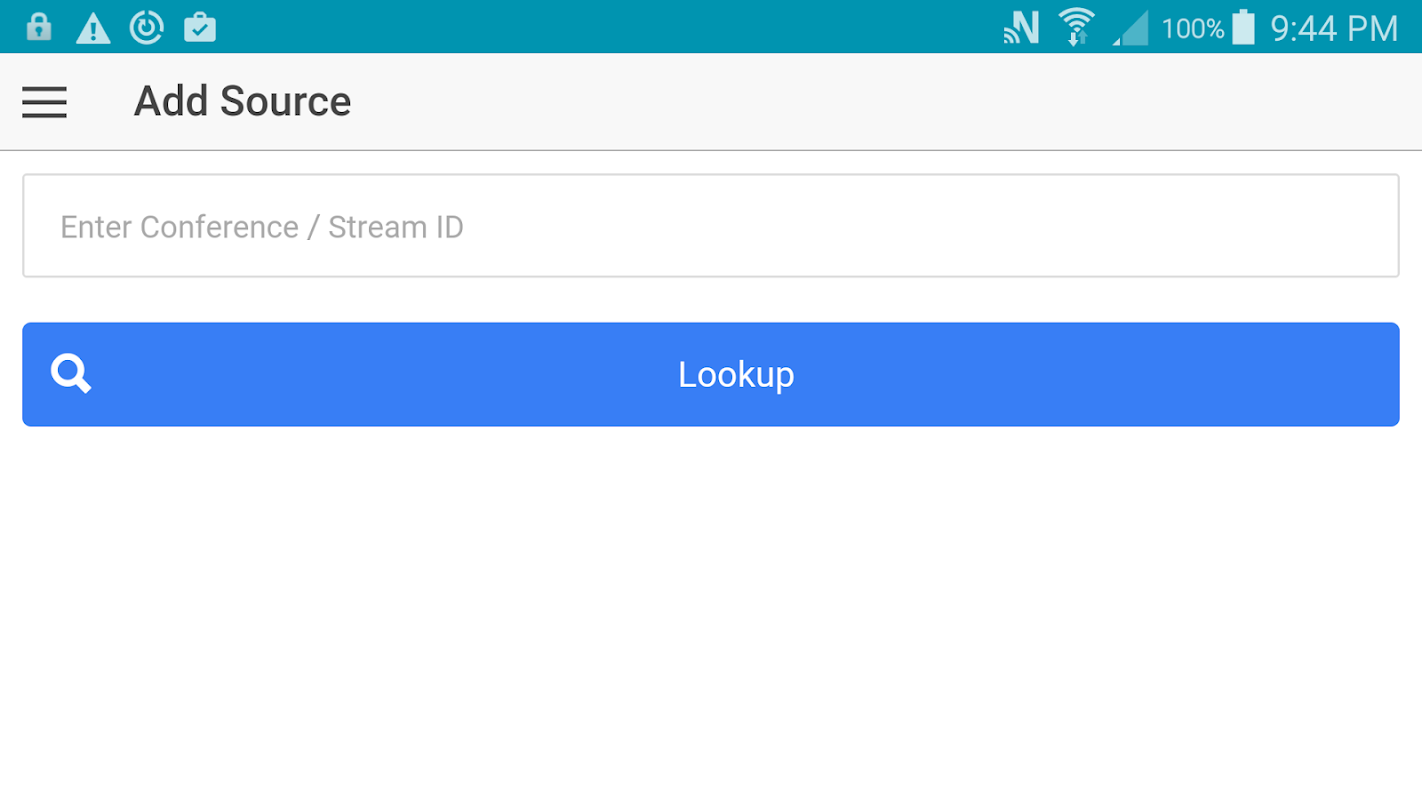Tap the Wi-Fi signal icon
1422x800 pixels.
pos(1076,27)
